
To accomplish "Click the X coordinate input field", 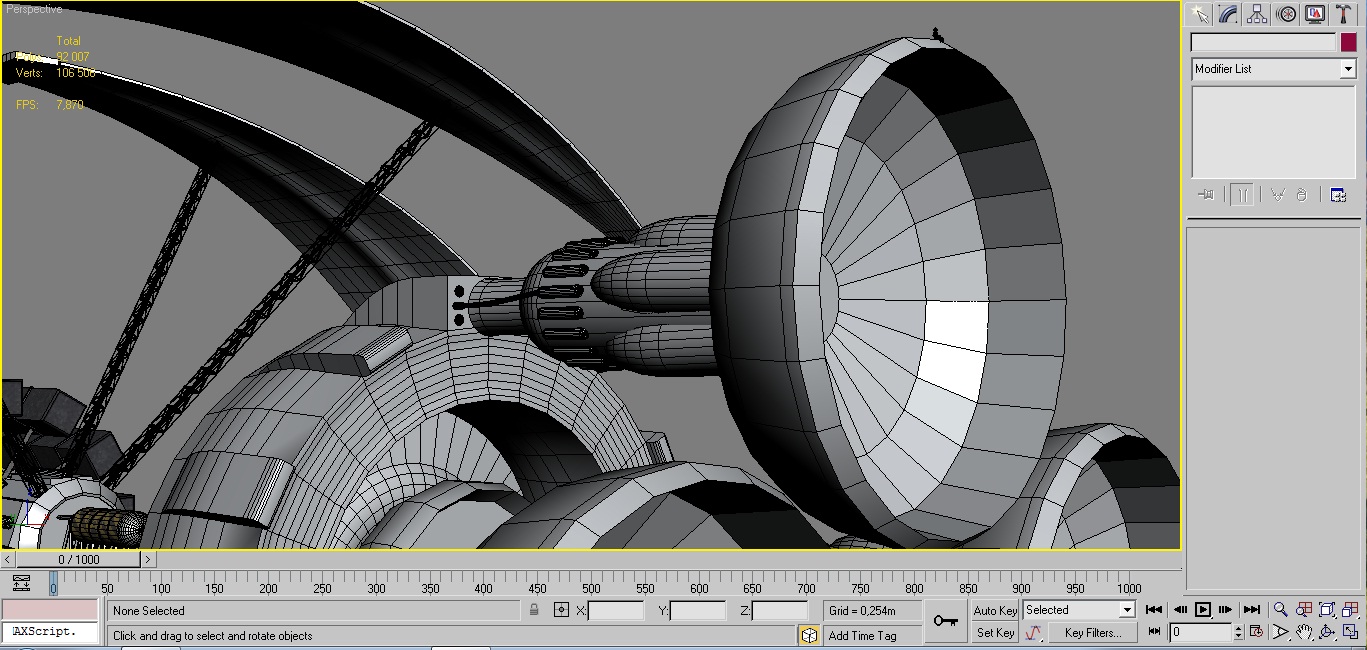I will click(615, 611).
